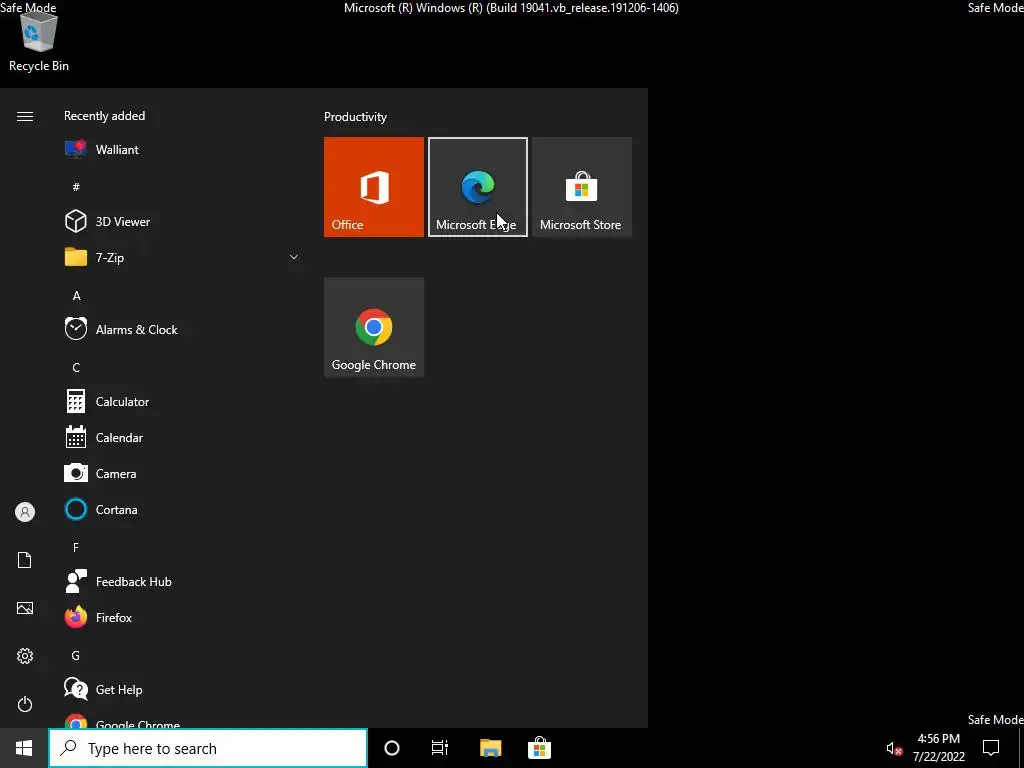1024x768 pixels.
Task: Select the Recycle Bin desktop icon
Action: 39,41
